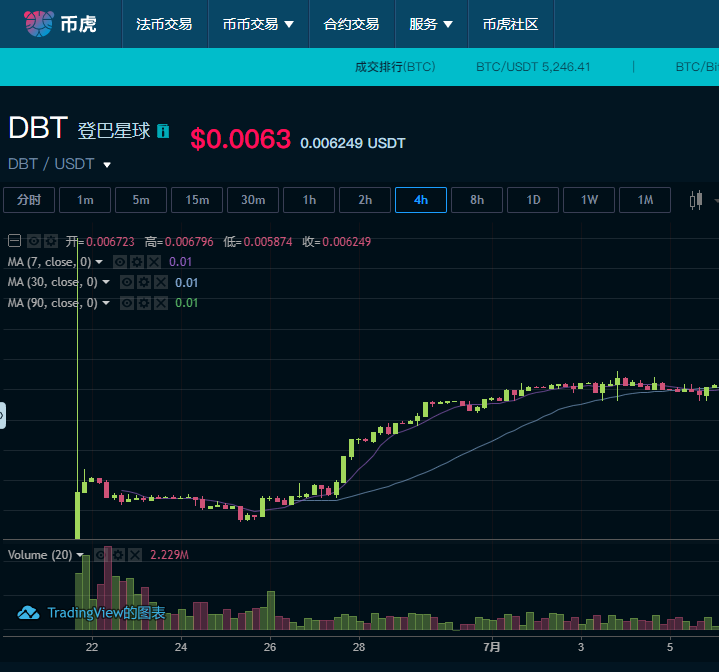Image resolution: width=719 pixels, height=672 pixels.
Task: Select the 1D timeframe button
Action: click(533, 200)
